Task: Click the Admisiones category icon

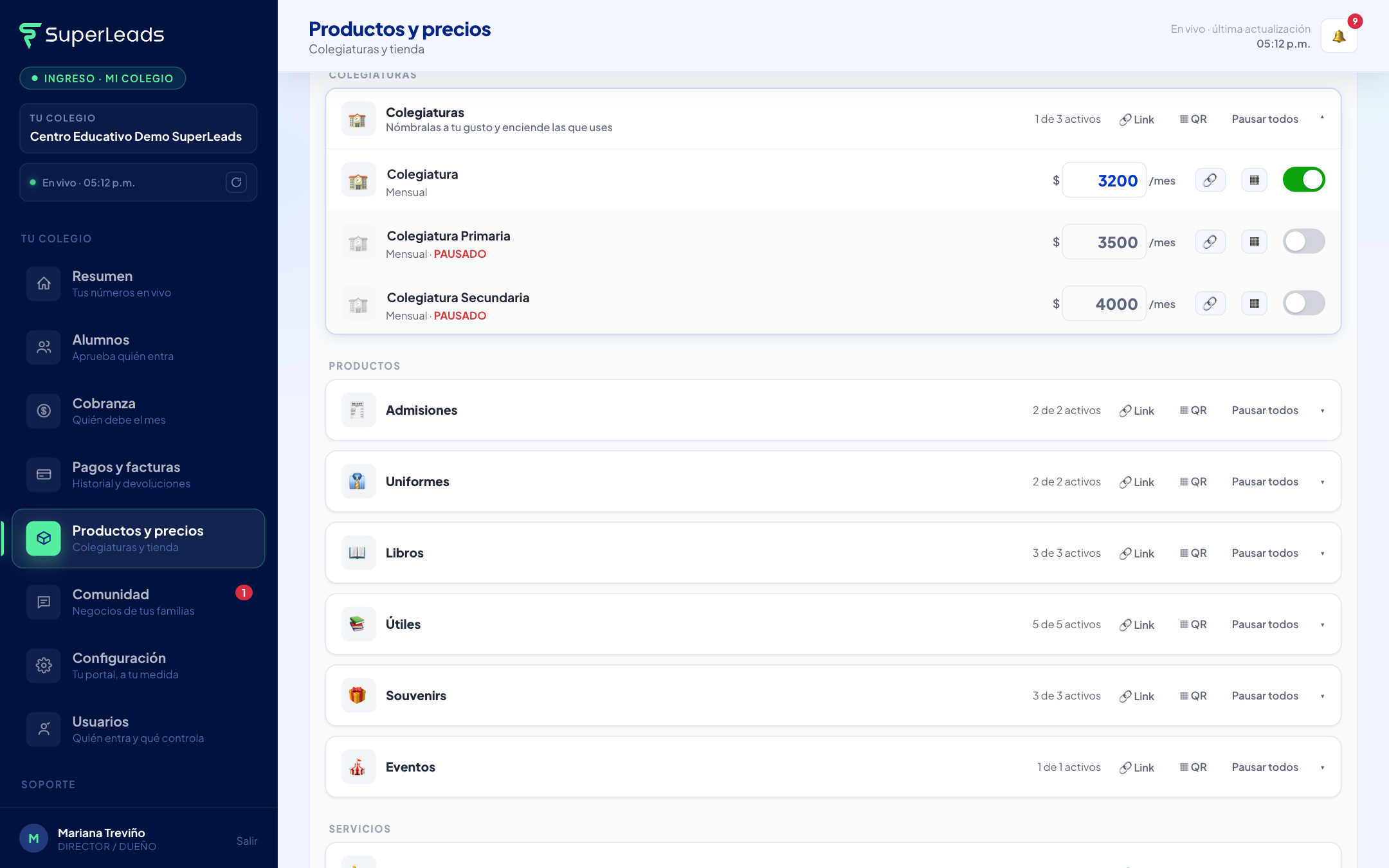Action: point(358,410)
